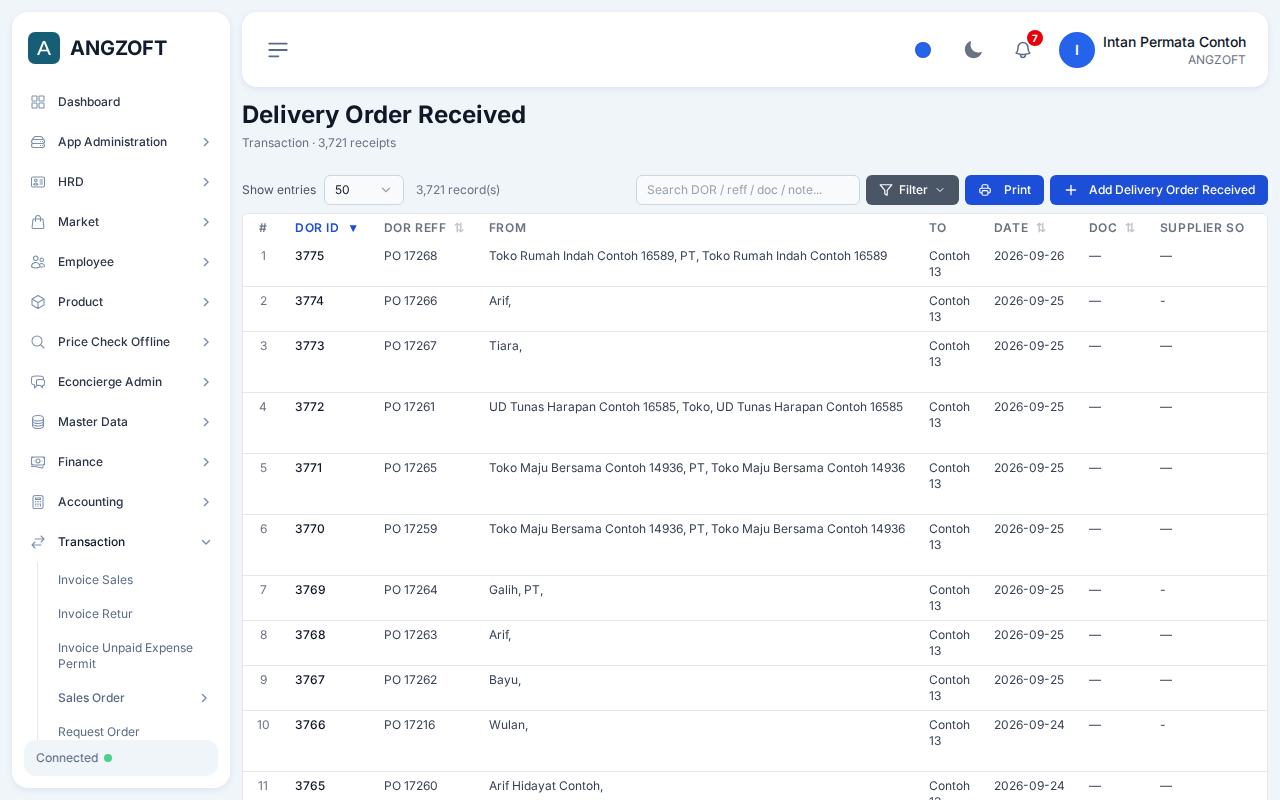
Task: Open the Filter dropdown button
Action: tap(912, 190)
